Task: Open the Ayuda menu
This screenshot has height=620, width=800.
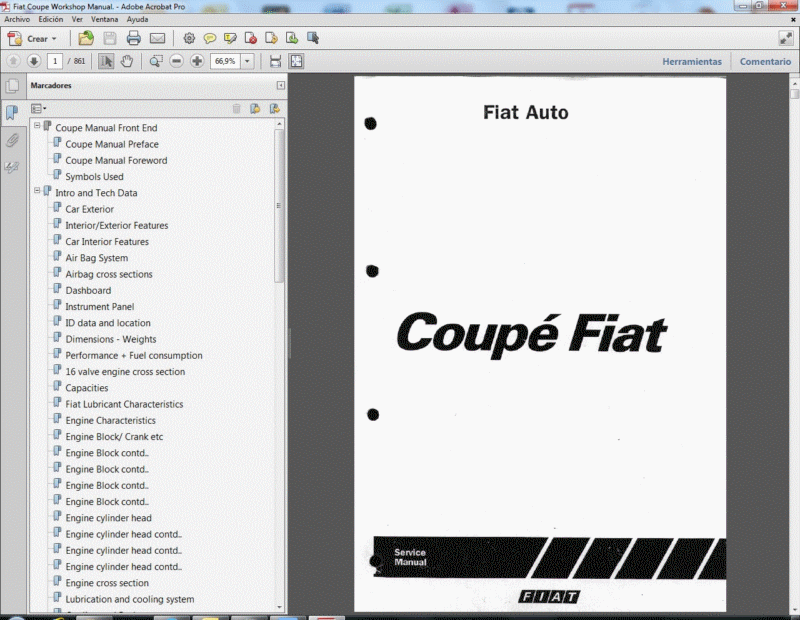Action: click(x=137, y=19)
